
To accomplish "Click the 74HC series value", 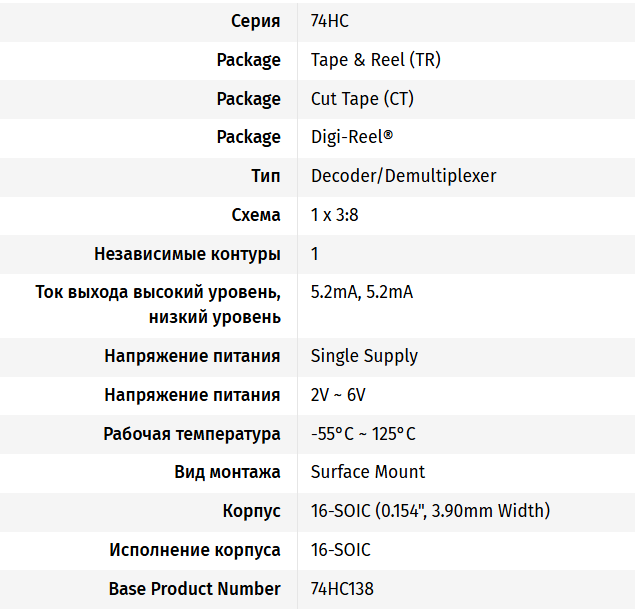I will [x=330, y=21].
